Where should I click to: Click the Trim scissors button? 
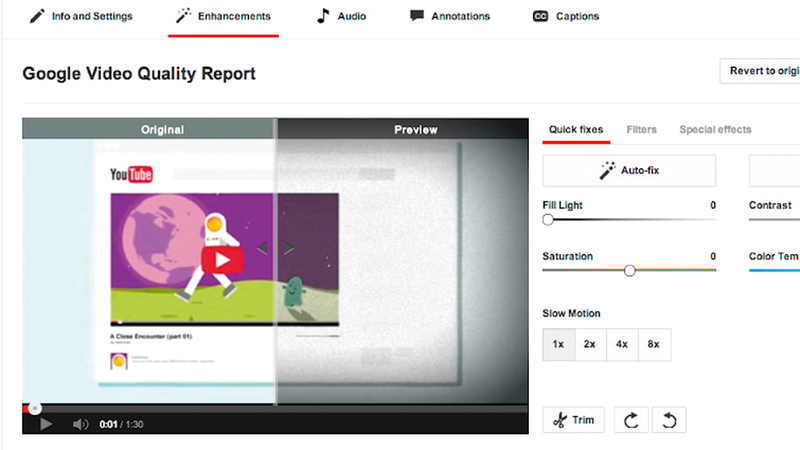573,420
